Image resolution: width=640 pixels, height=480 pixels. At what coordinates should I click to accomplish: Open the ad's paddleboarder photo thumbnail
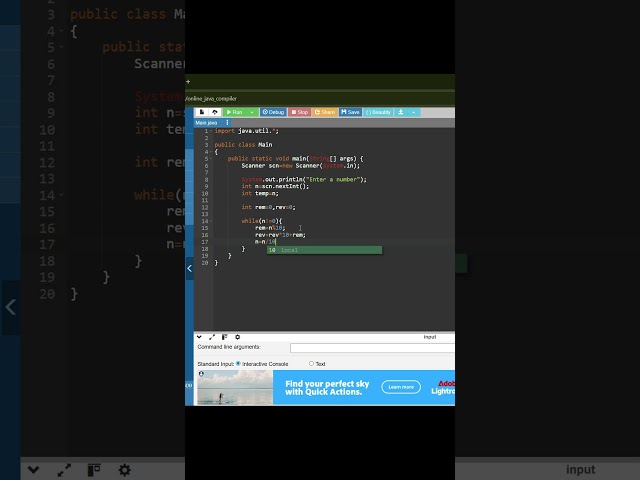click(235, 387)
